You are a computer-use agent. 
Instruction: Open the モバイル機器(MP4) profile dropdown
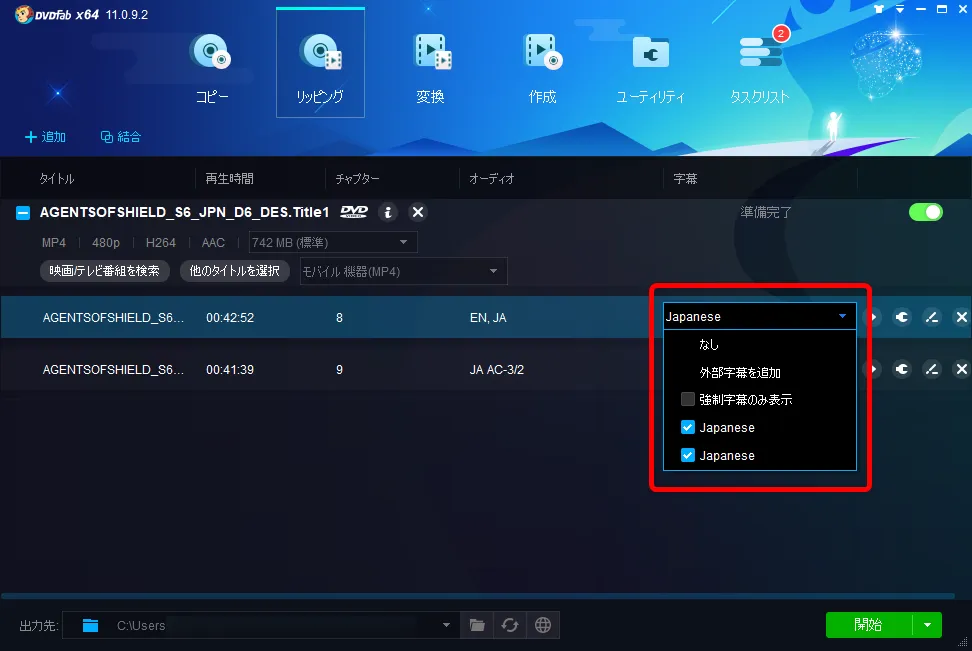(x=404, y=271)
